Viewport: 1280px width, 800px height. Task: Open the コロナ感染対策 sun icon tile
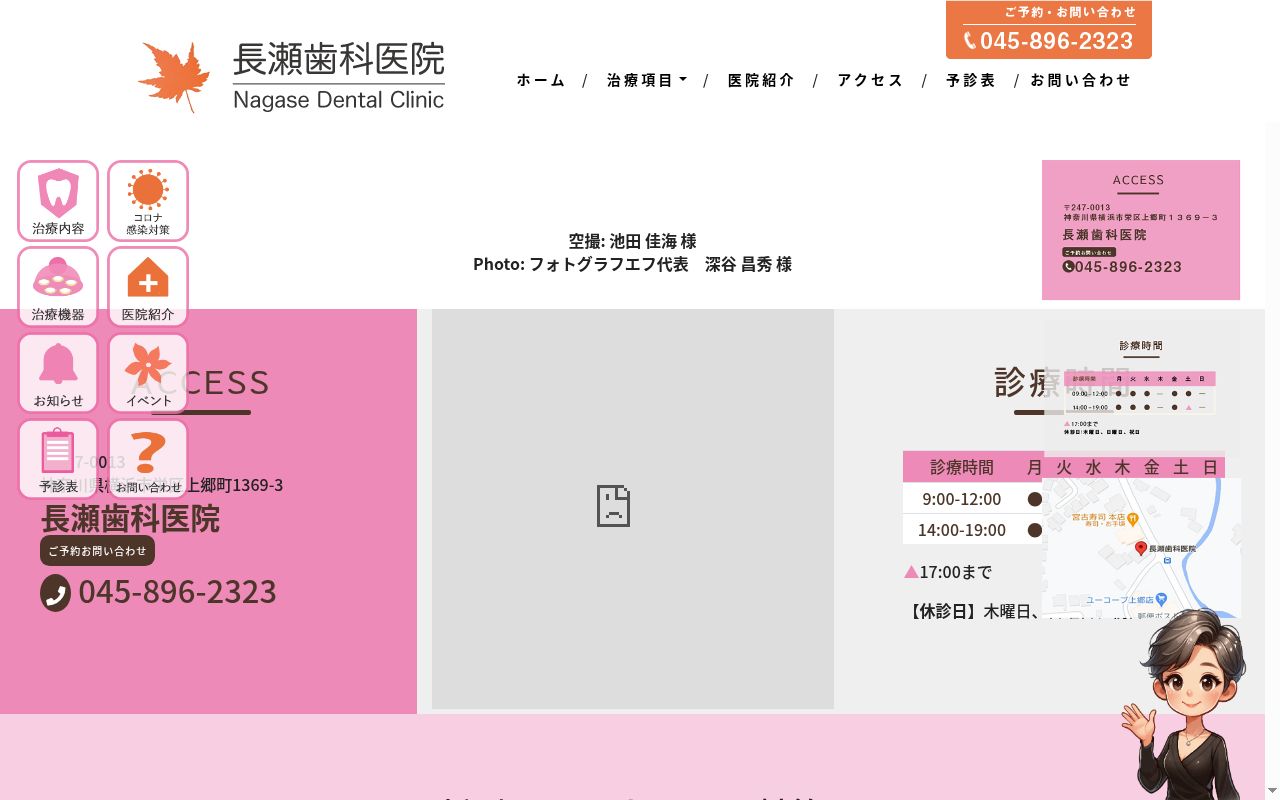pyautogui.click(x=148, y=201)
